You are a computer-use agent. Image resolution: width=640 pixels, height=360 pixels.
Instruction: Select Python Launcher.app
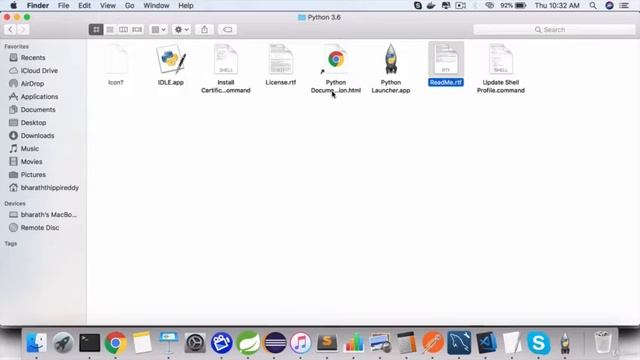tap(391, 60)
